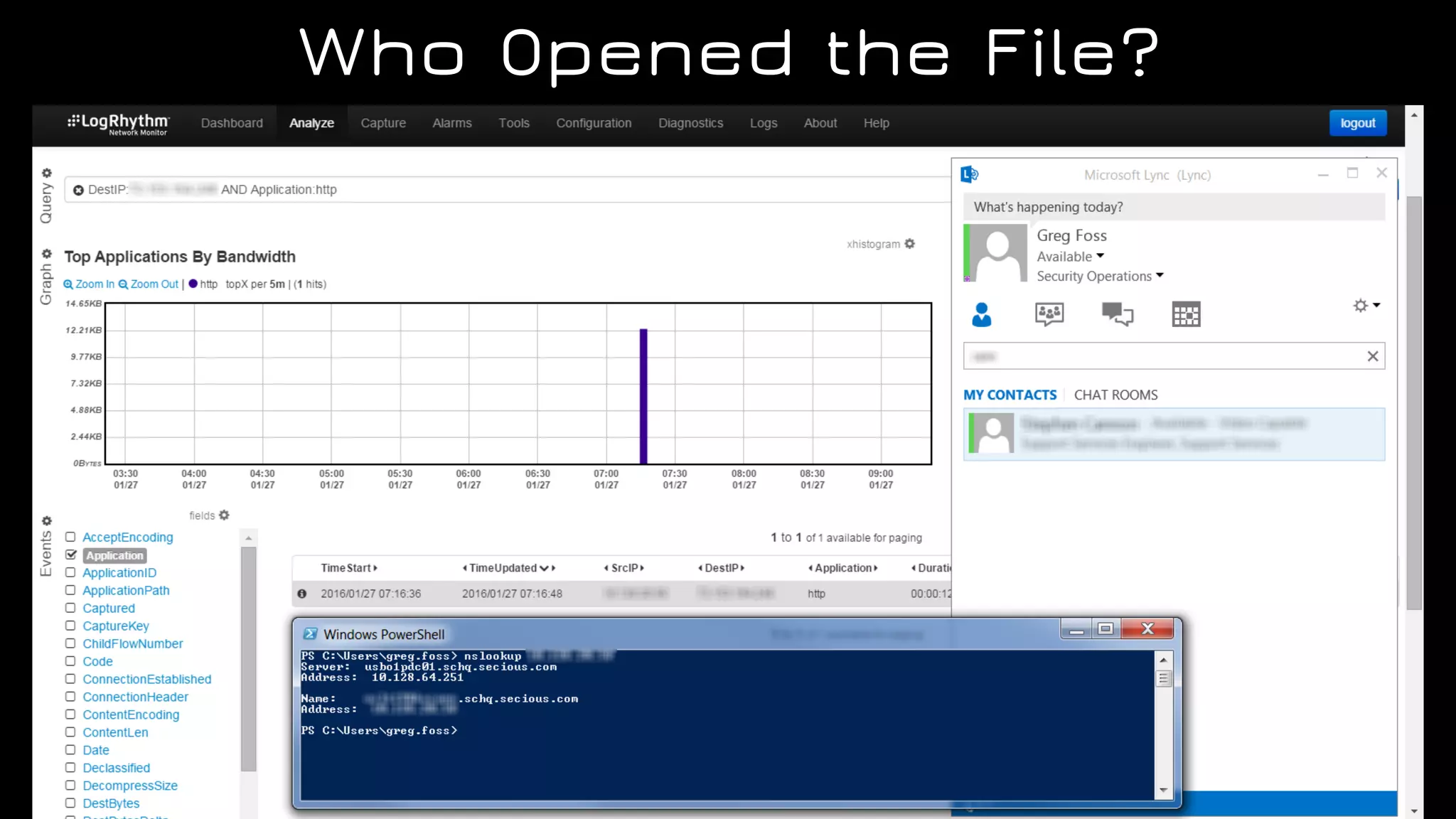This screenshot has width=1456, height=819.
Task: Click the DestBytes field link
Action: tap(111, 803)
